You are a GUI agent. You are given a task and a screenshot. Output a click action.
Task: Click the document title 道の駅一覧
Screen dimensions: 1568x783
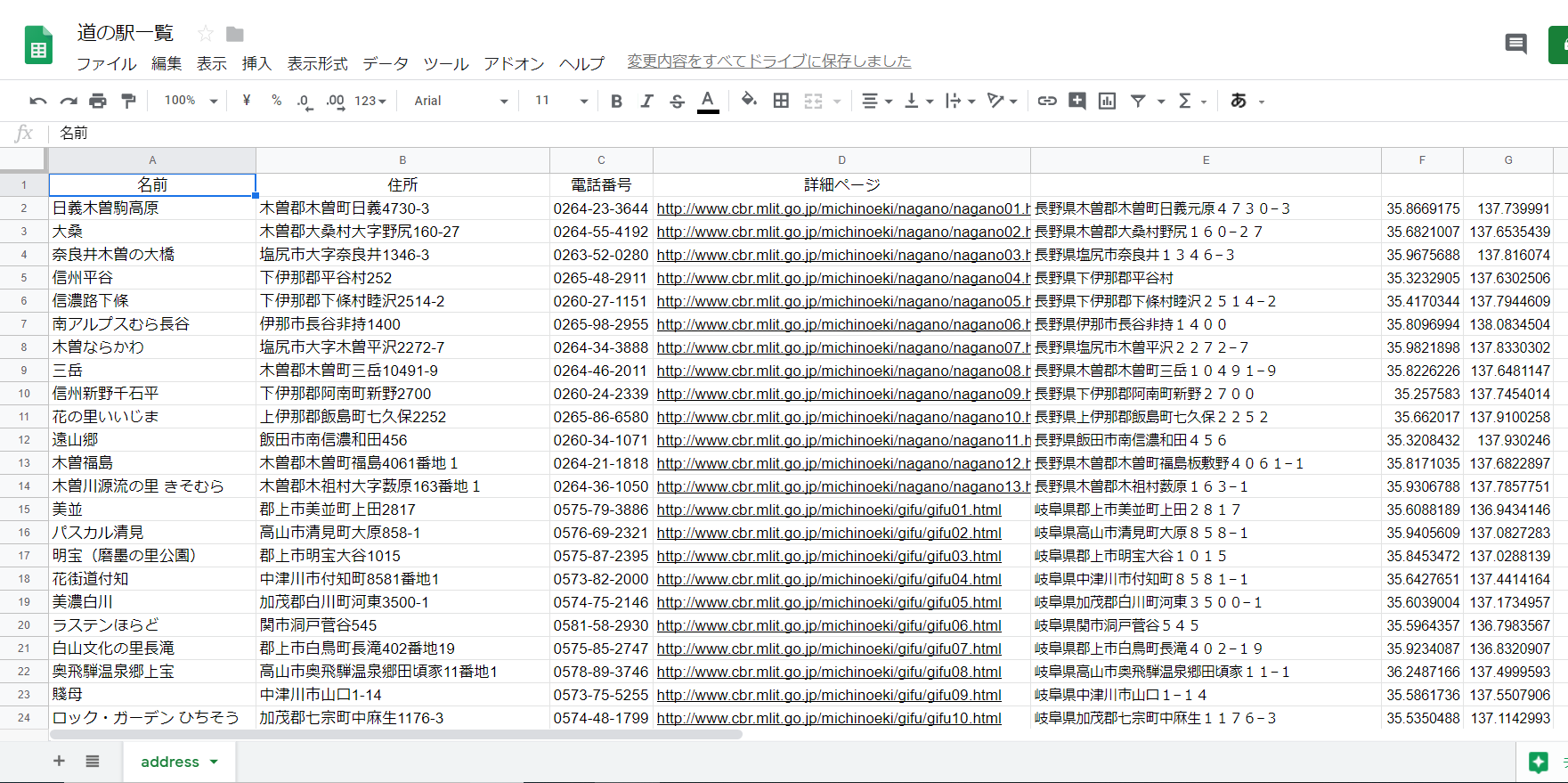coord(126,33)
